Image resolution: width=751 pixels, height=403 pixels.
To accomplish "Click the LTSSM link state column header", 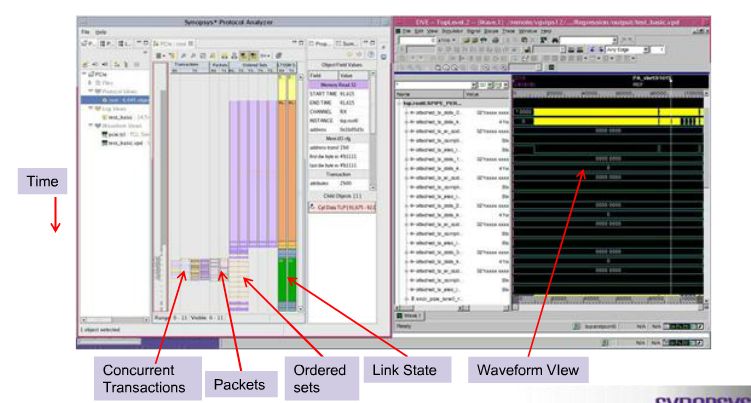I will click(x=287, y=65).
